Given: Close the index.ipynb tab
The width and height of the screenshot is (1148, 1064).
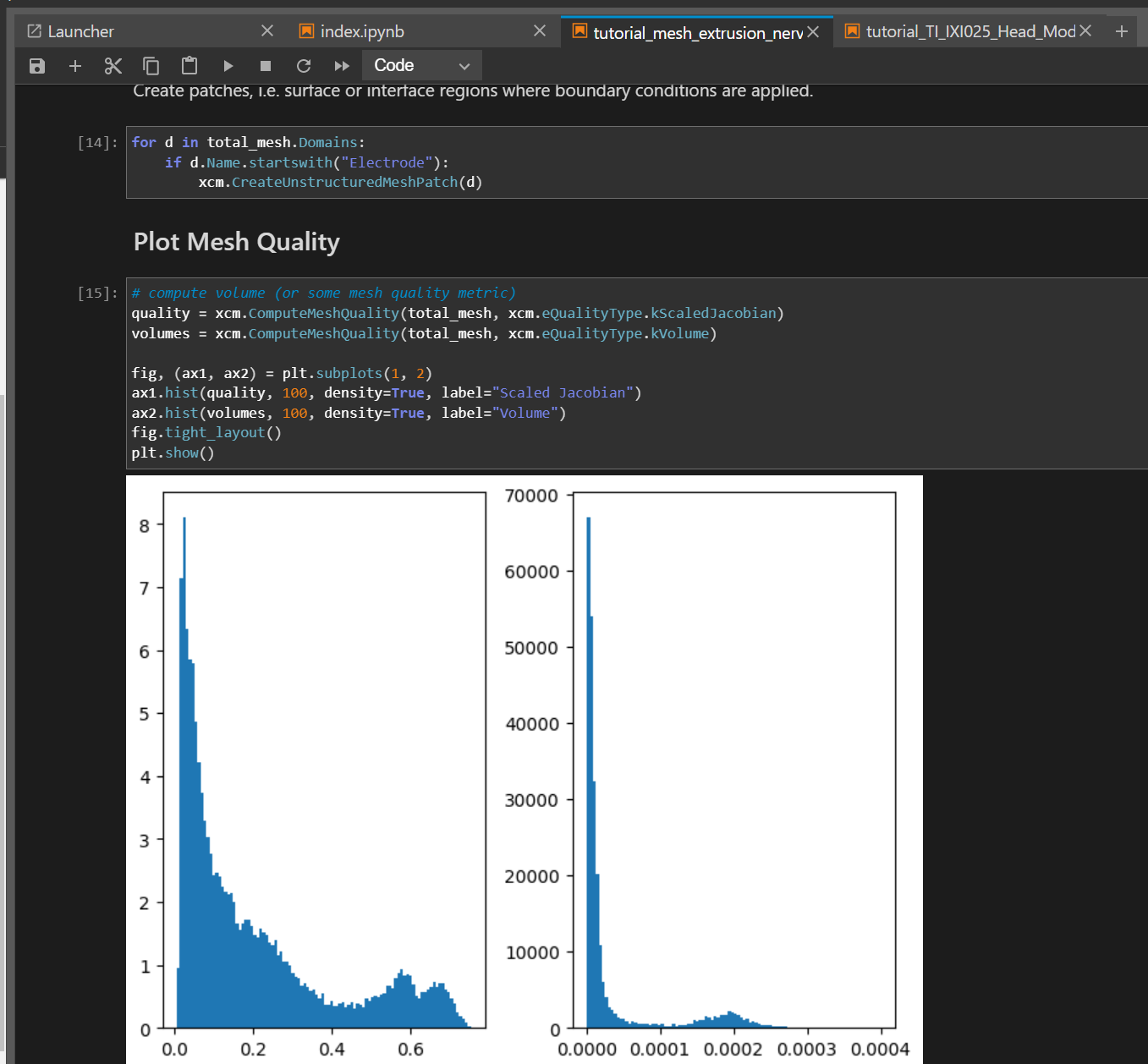Looking at the screenshot, I should coord(540,31).
